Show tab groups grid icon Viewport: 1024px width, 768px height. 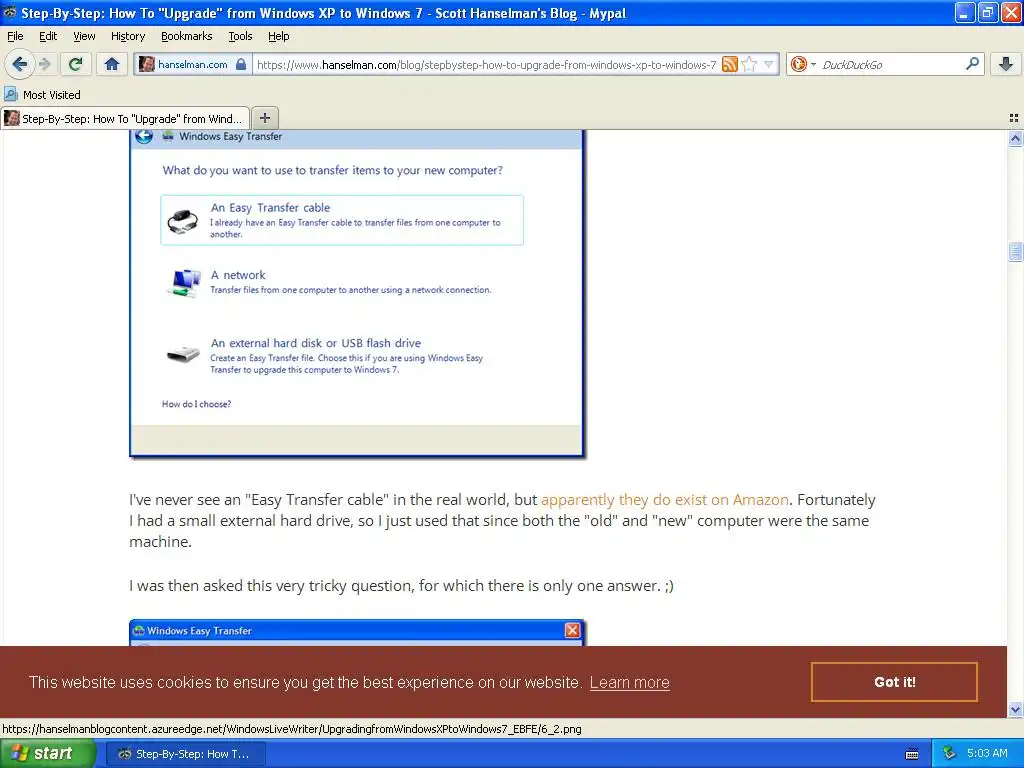point(1014,118)
